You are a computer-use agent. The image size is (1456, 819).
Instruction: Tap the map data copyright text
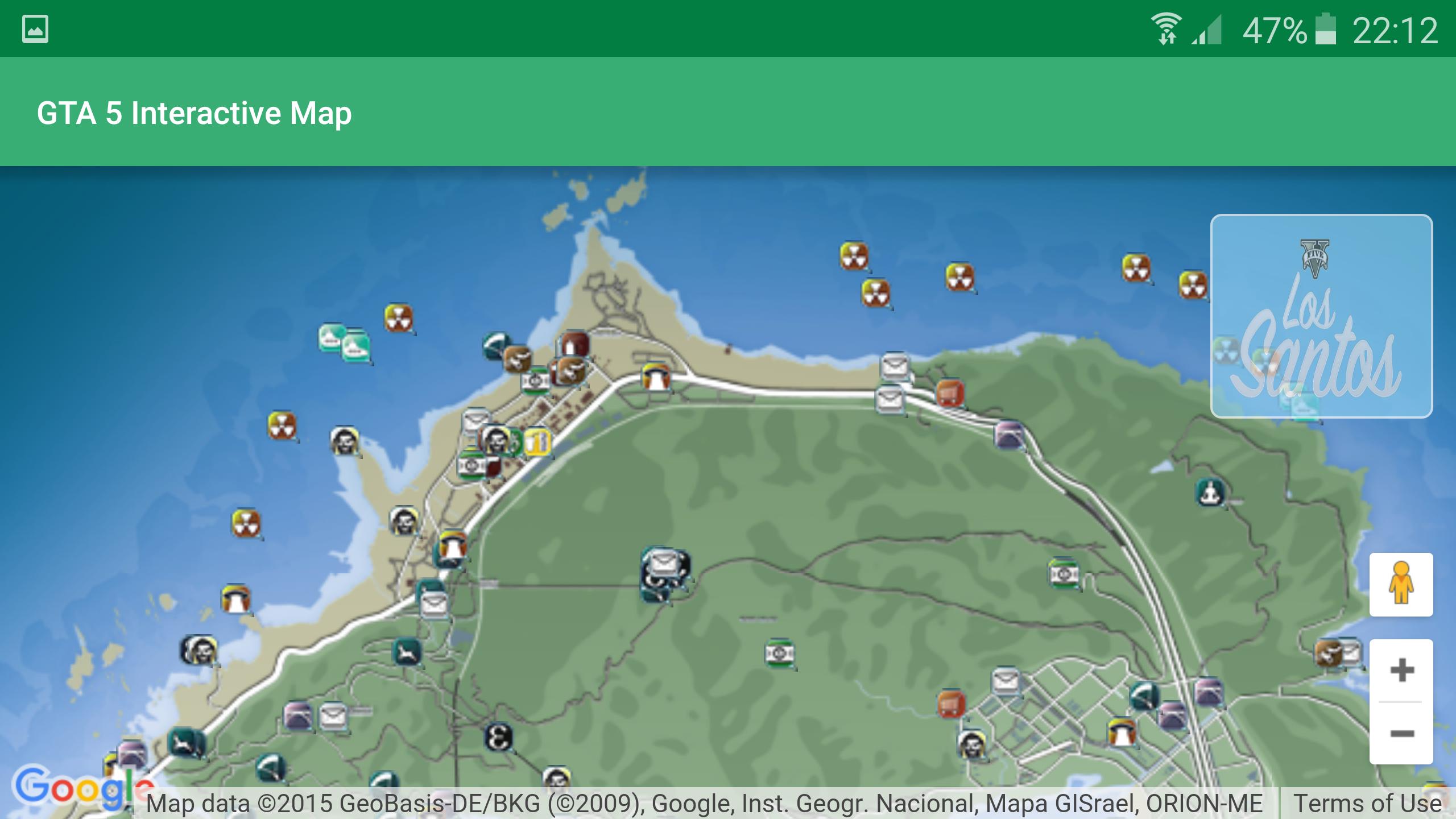pyautogui.click(x=704, y=803)
